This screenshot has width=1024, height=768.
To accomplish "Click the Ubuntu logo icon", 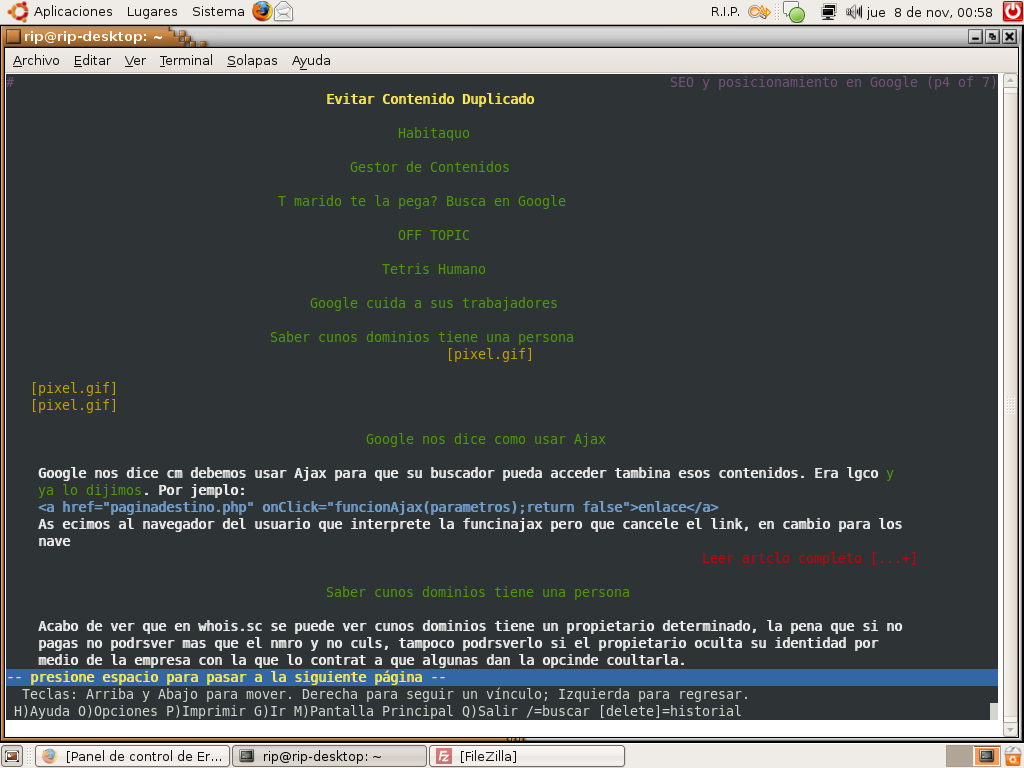I will [x=18, y=11].
